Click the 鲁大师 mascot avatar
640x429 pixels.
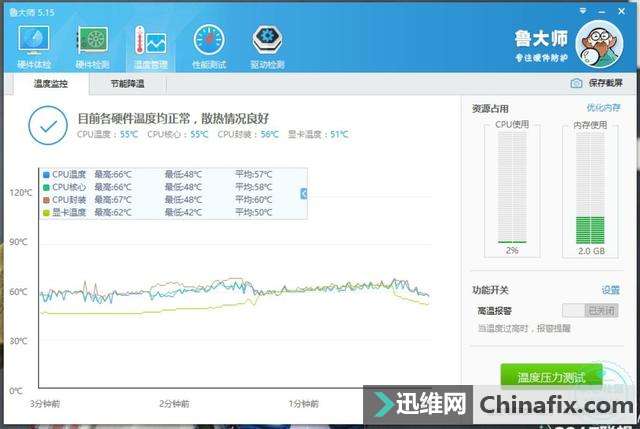point(599,44)
